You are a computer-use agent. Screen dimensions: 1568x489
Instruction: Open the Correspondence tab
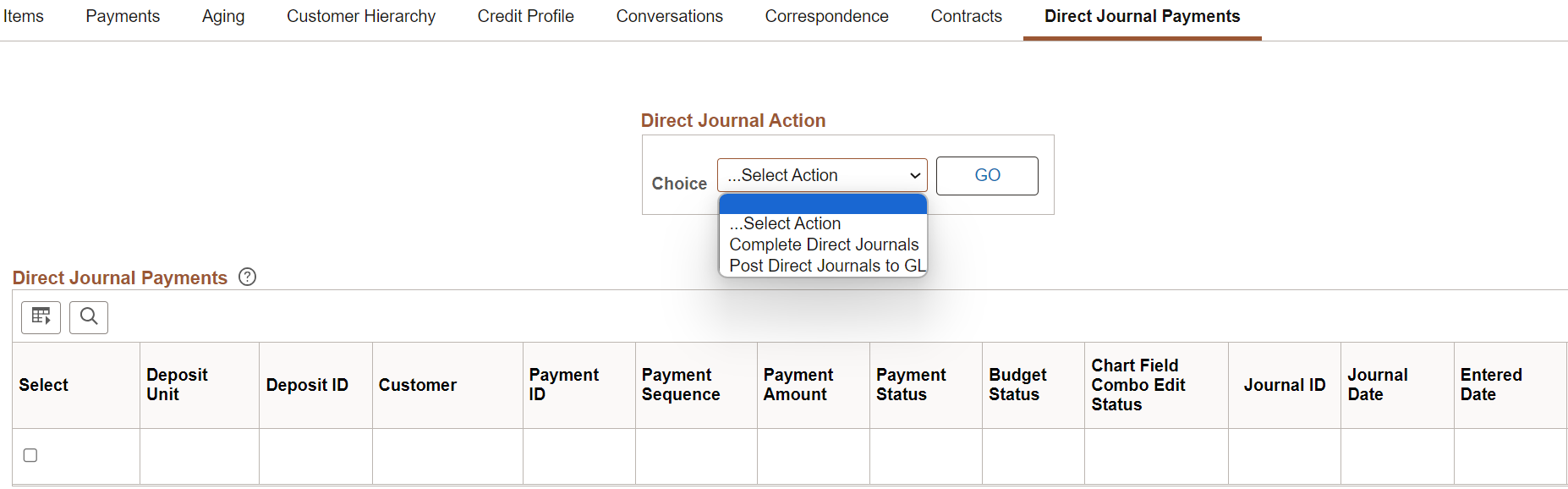(x=826, y=16)
